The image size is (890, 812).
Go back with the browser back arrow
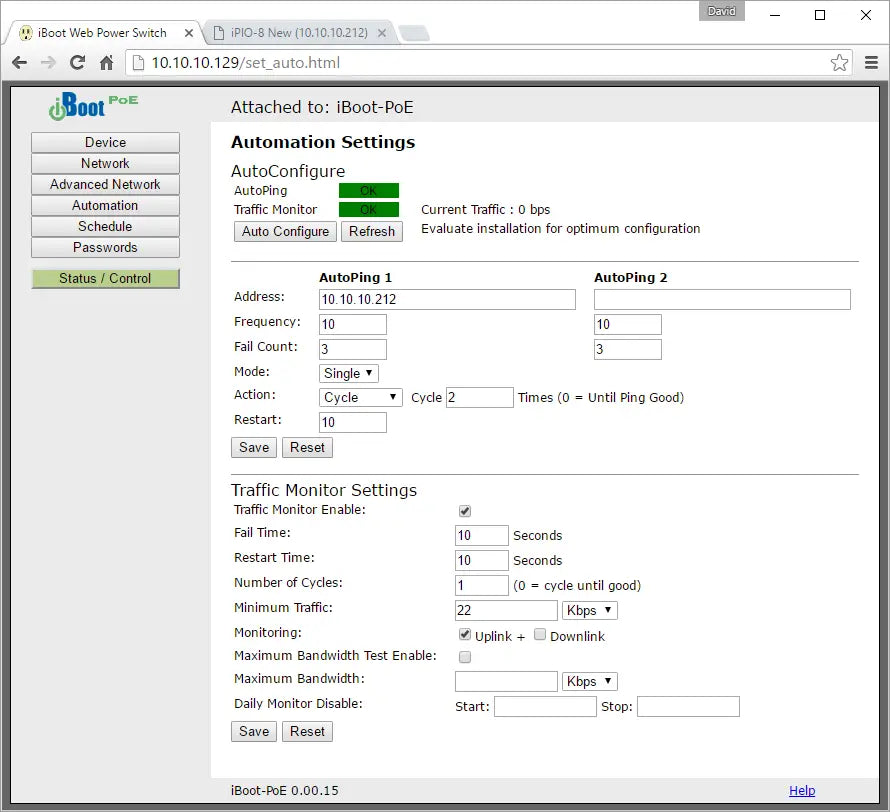(x=19, y=62)
